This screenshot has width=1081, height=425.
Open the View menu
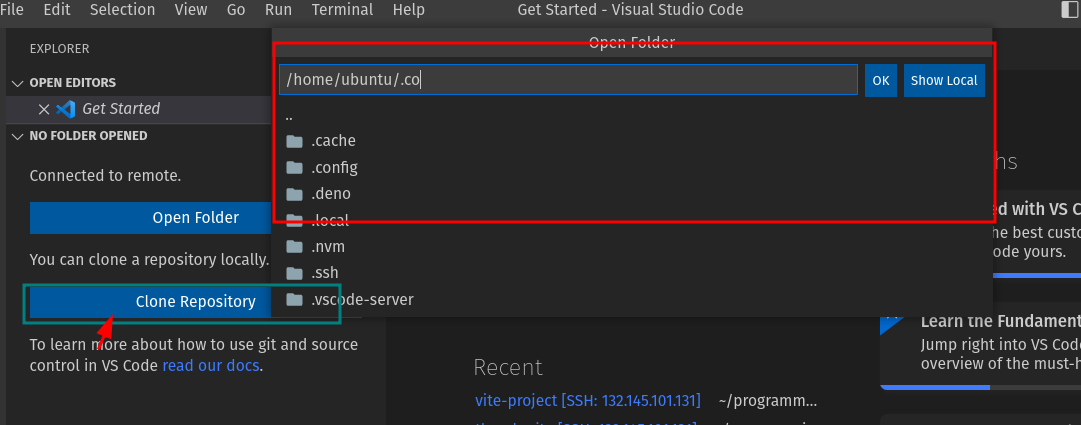[x=191, y=10]
